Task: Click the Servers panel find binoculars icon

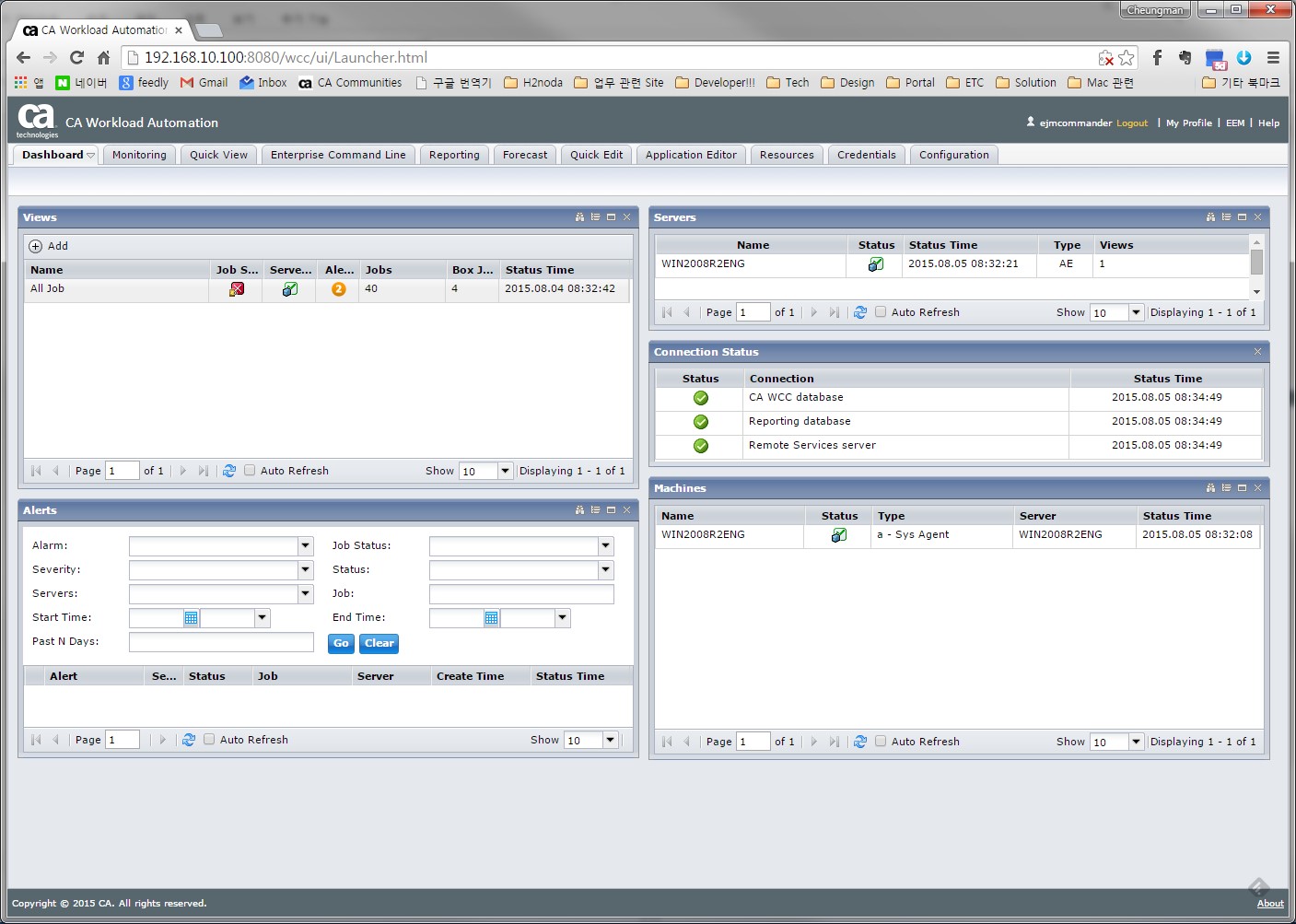Action: pyautogui.click(x=1210, y=217)
